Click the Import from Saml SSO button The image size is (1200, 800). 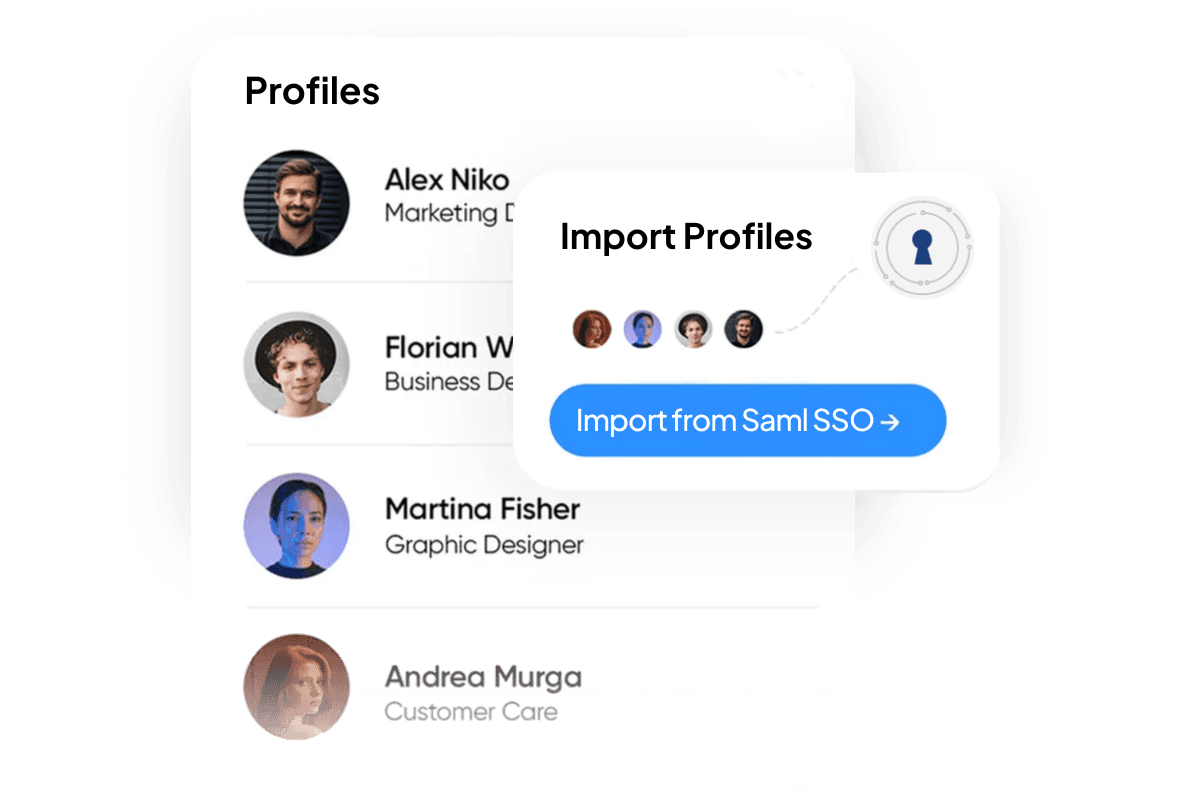747,421
